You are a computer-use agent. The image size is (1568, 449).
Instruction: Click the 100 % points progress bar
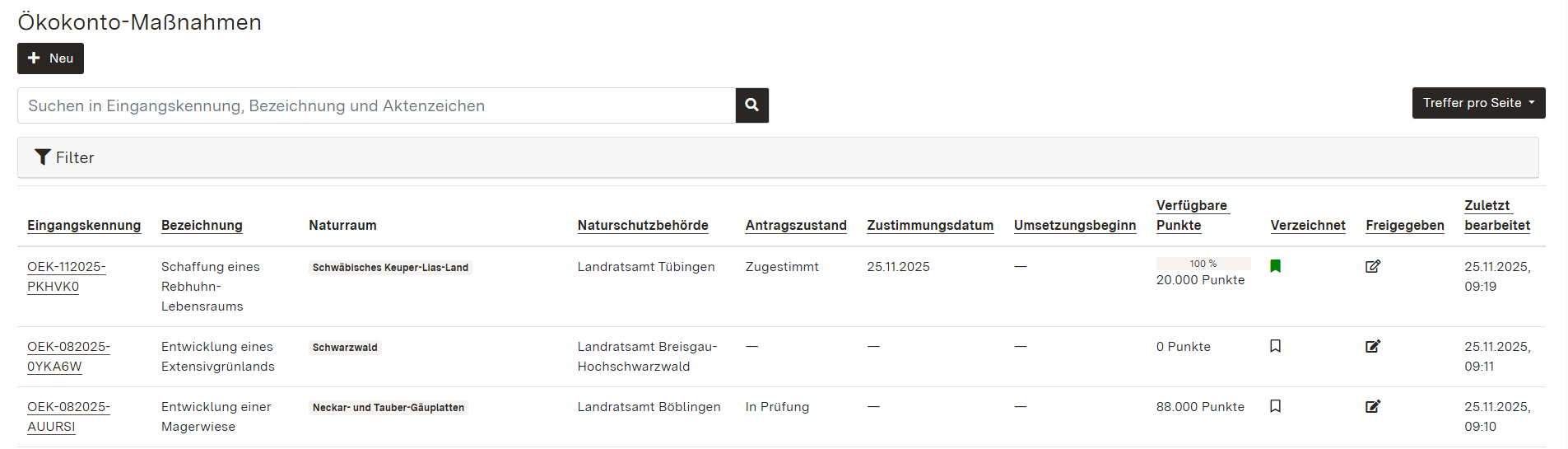1203,264
